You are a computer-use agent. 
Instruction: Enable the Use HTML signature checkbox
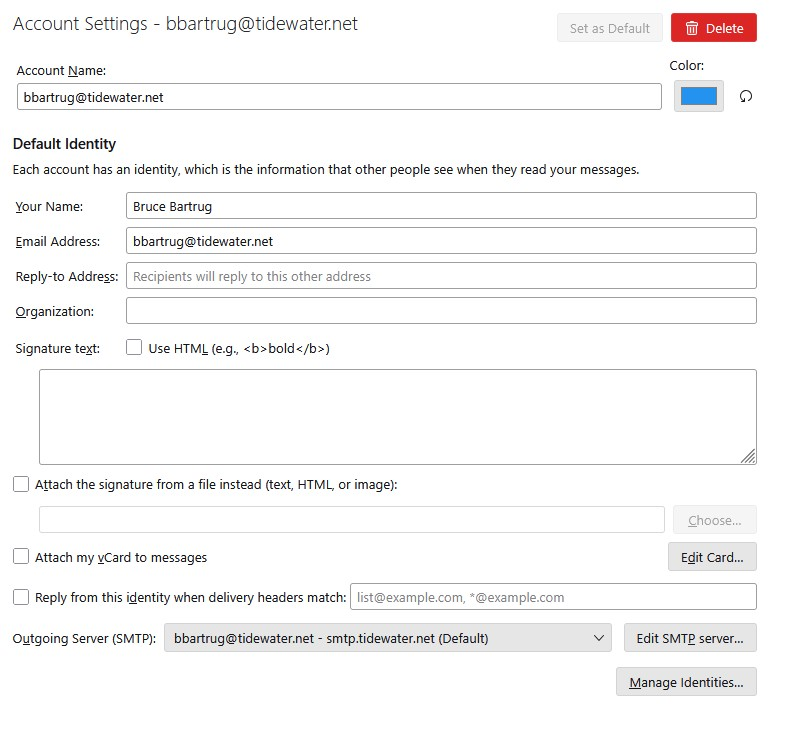pyautogui.click(x=134, y=348)
